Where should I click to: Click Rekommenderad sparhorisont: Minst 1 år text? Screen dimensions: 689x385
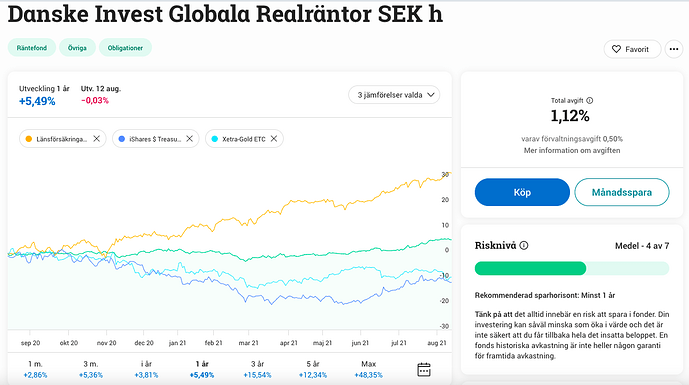[x=544, y=295]
